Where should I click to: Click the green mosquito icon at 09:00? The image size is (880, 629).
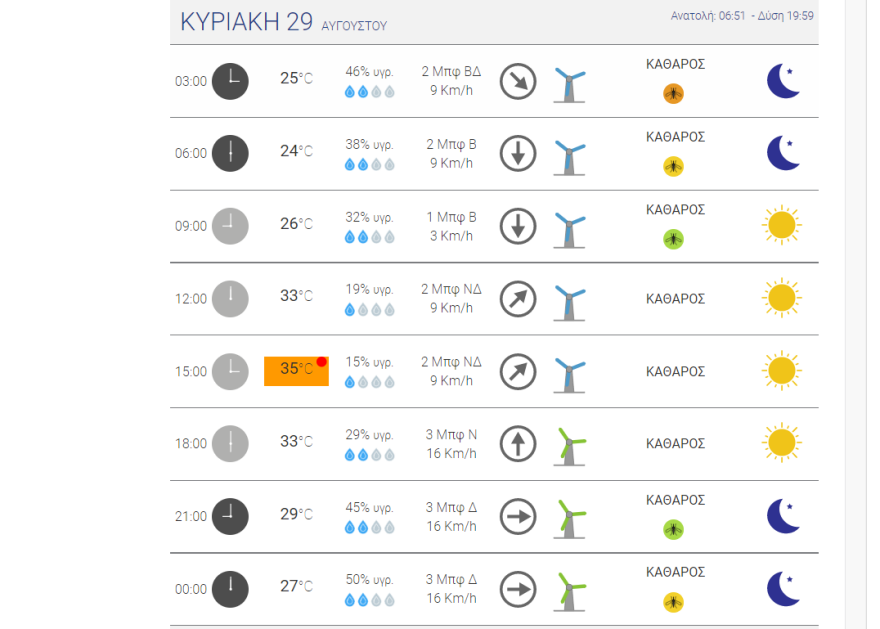tap(674, 239)
